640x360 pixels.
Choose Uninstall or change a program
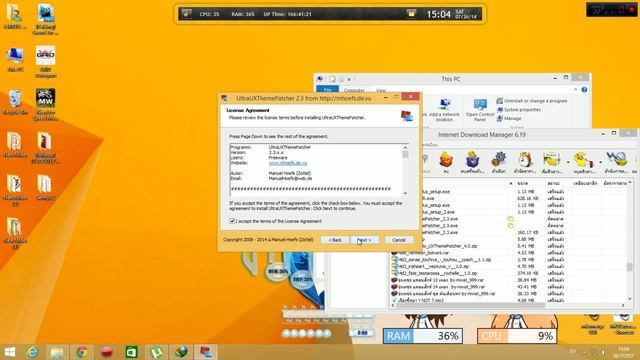click(x=532, y=101)
